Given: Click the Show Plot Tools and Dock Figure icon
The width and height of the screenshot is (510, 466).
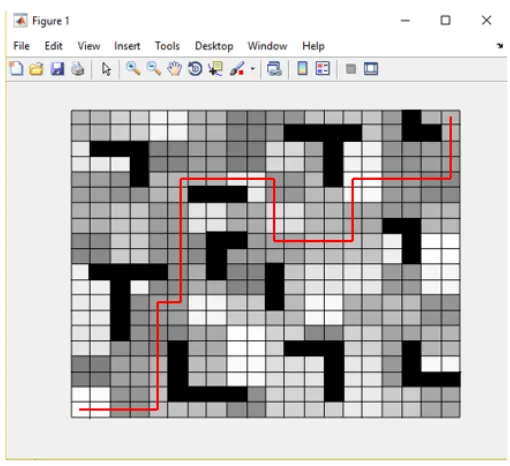Looking at the screenshot, I should (371, 69).
